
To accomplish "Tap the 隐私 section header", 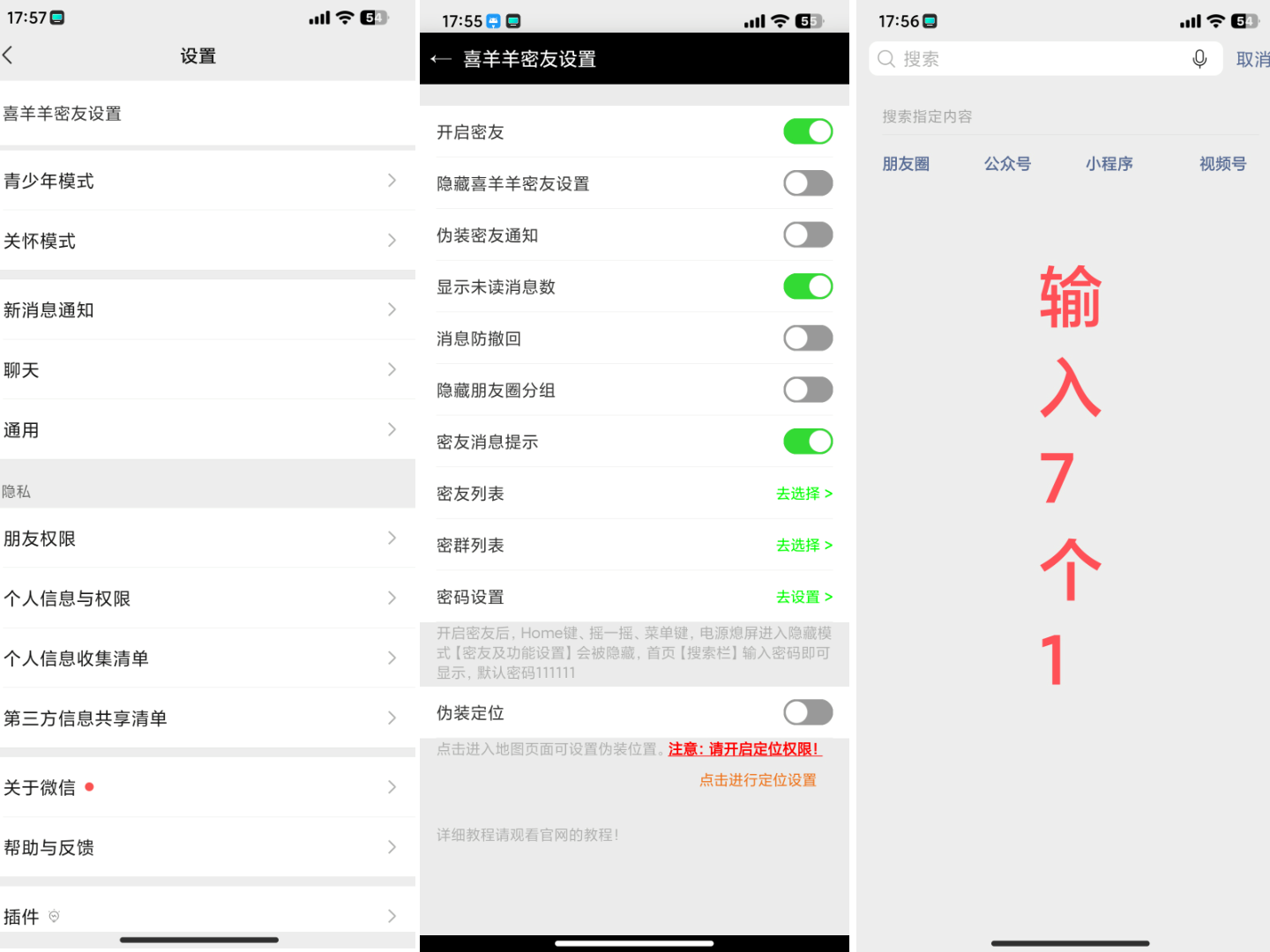I will click(16, 492).
